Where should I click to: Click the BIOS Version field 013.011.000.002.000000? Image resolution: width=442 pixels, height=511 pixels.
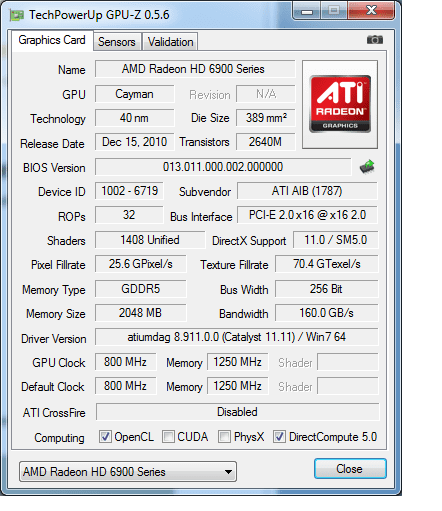[223, 167]
